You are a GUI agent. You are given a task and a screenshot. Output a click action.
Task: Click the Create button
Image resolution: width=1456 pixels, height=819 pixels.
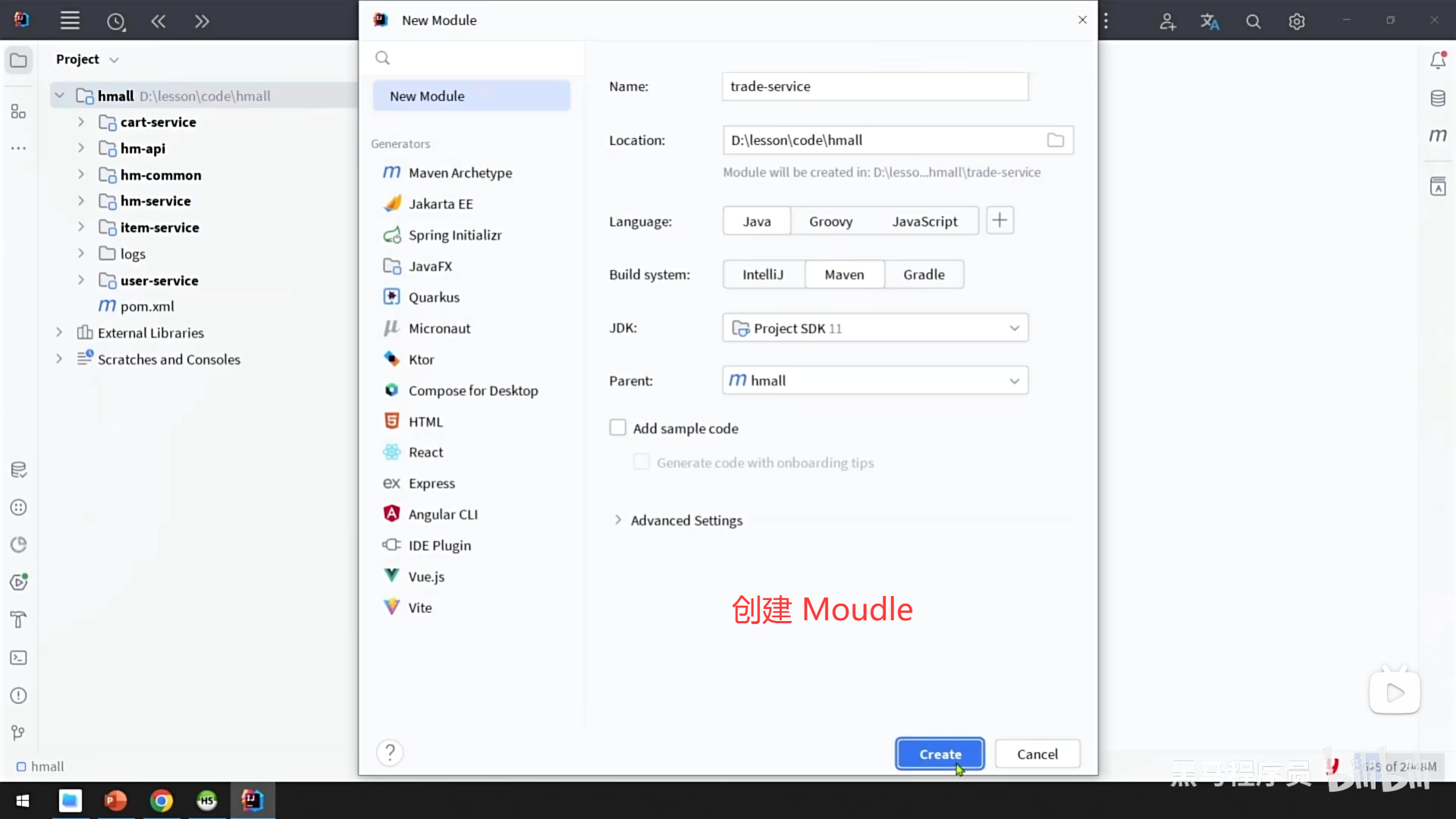pos(940,754)
